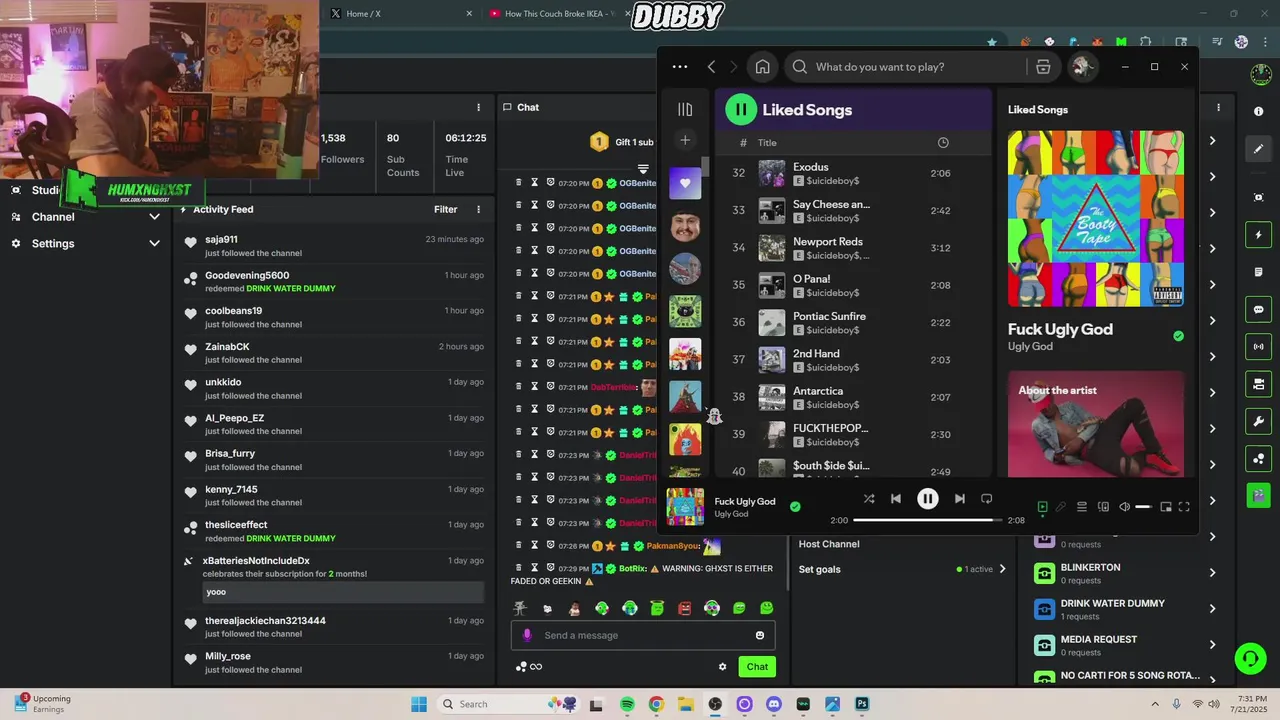Open Spotify from the Windows taskbar
Image resolution: width=1280 pixels, height=720 pixels.
(627, 704)
